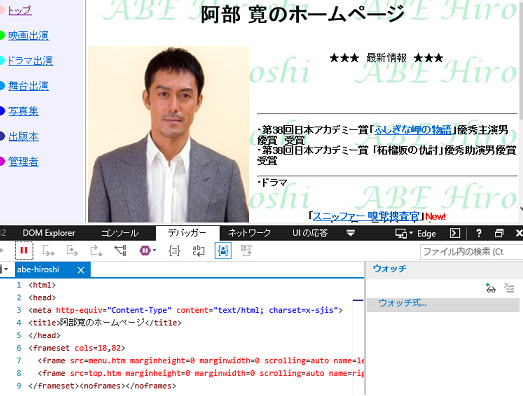Open the 写真集 link
The image size is (523, 396).
pyautogui.click(x=23, y=111)
